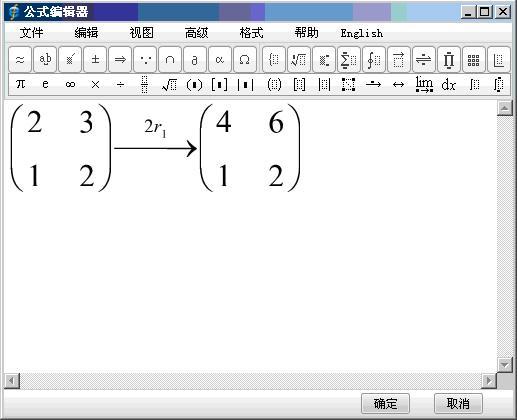Image resolution: width=517 pixels, height=420 pixels.
Task: Insert the division sign
Action: pos(120,85)
